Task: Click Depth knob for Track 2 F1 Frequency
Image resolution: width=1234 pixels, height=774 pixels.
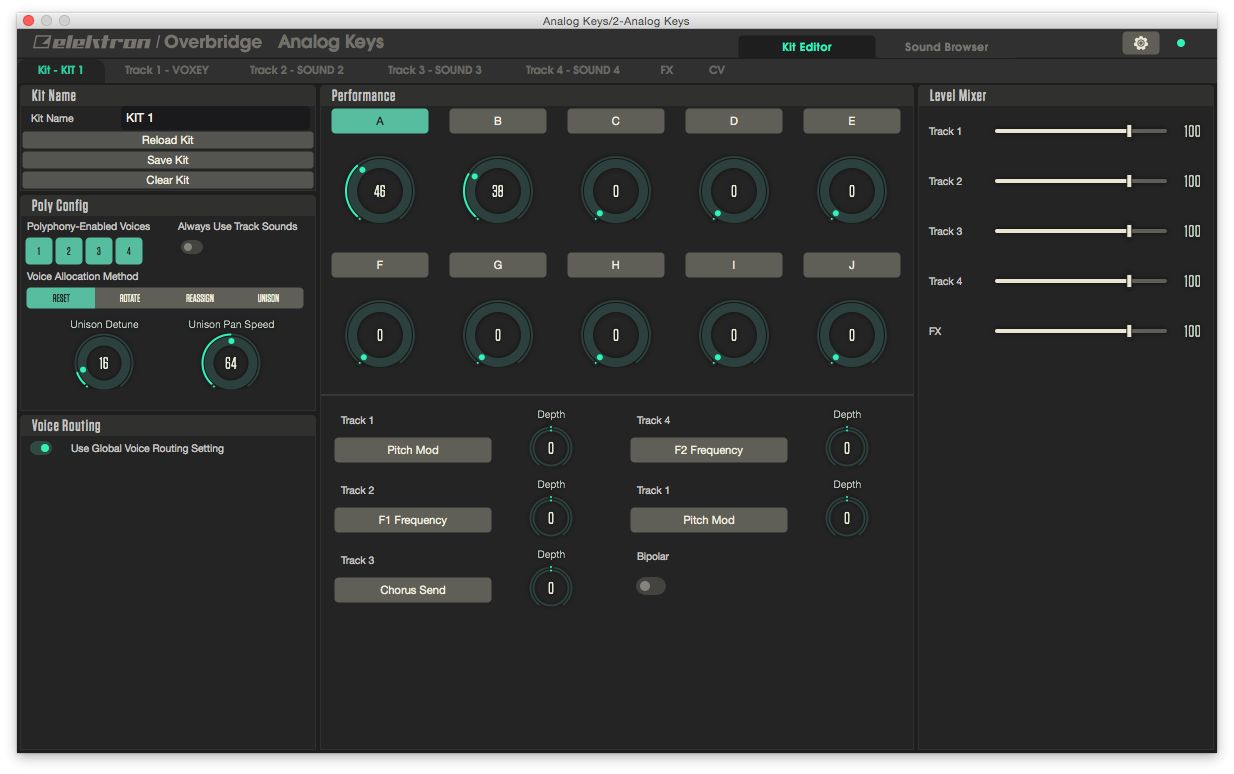Action: [551, 518]
